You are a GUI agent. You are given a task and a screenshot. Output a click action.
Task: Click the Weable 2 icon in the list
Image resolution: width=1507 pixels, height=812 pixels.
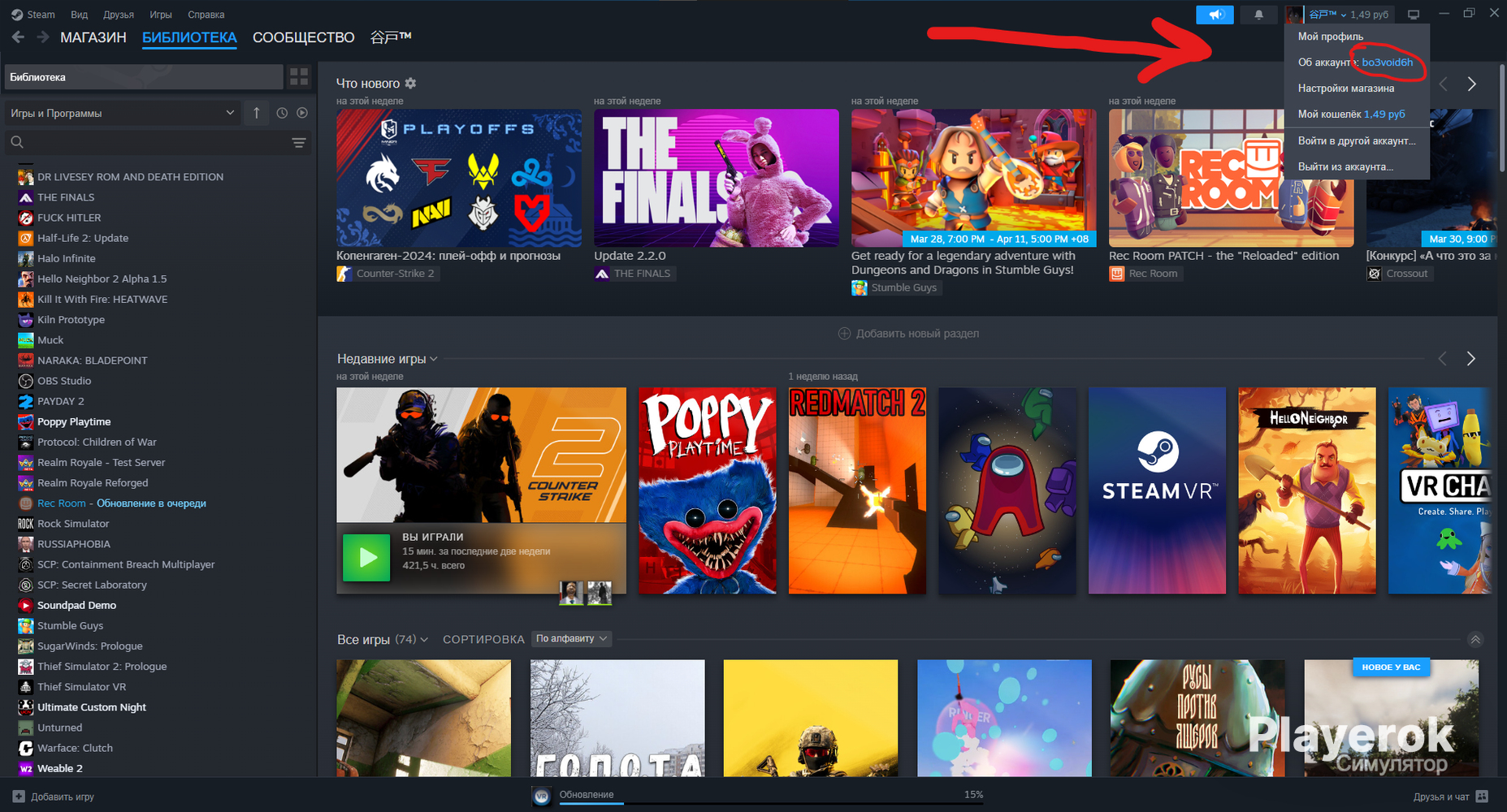click(x=26, y=768)
